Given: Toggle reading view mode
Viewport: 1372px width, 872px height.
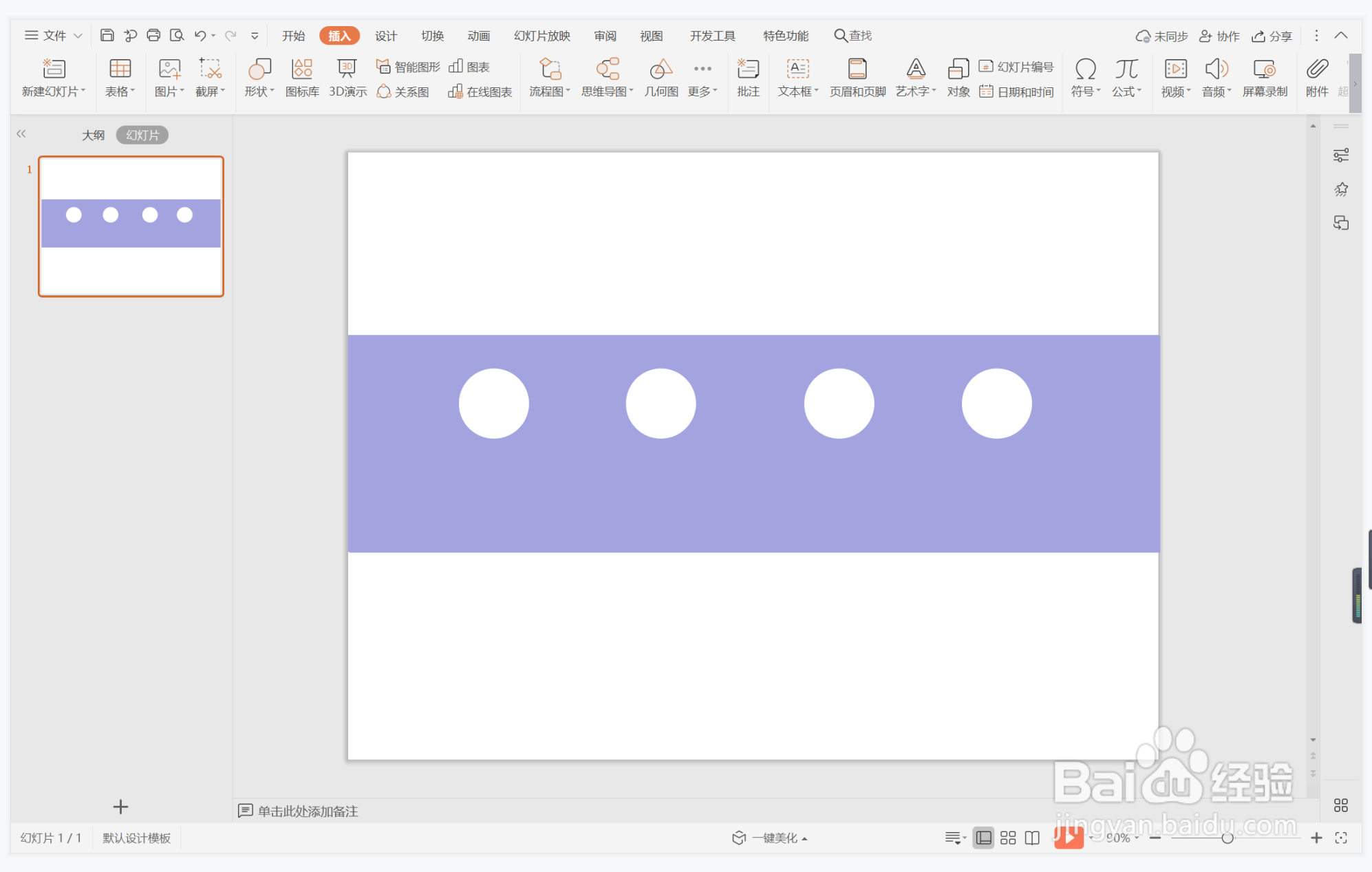Looking at the screenshot, I should (x=1032, y=838).
